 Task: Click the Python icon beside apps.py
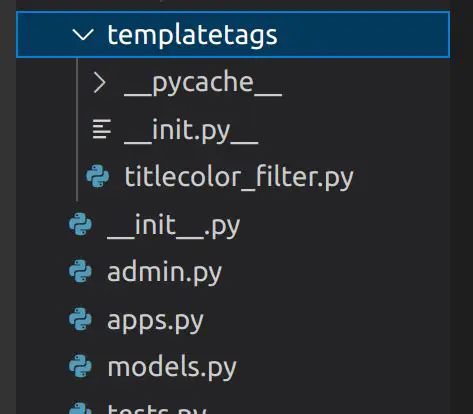pos(80,319)
